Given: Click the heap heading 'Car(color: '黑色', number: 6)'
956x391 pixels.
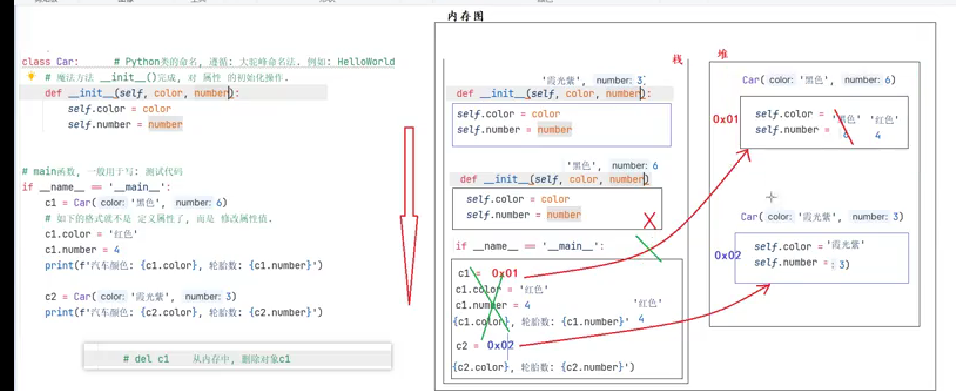Looking at the screenshot, I should pos(819,80).
